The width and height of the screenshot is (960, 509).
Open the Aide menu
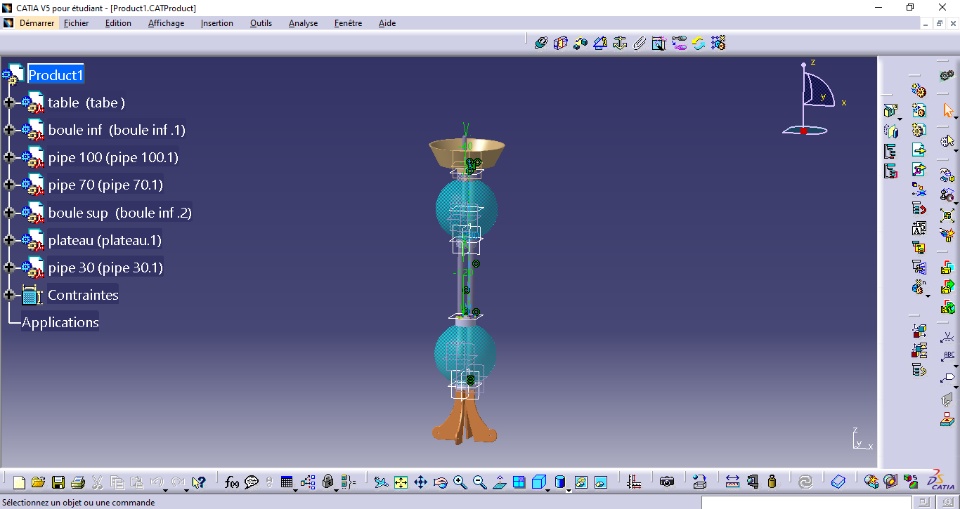pyautogui.click(x=387, y=23)
